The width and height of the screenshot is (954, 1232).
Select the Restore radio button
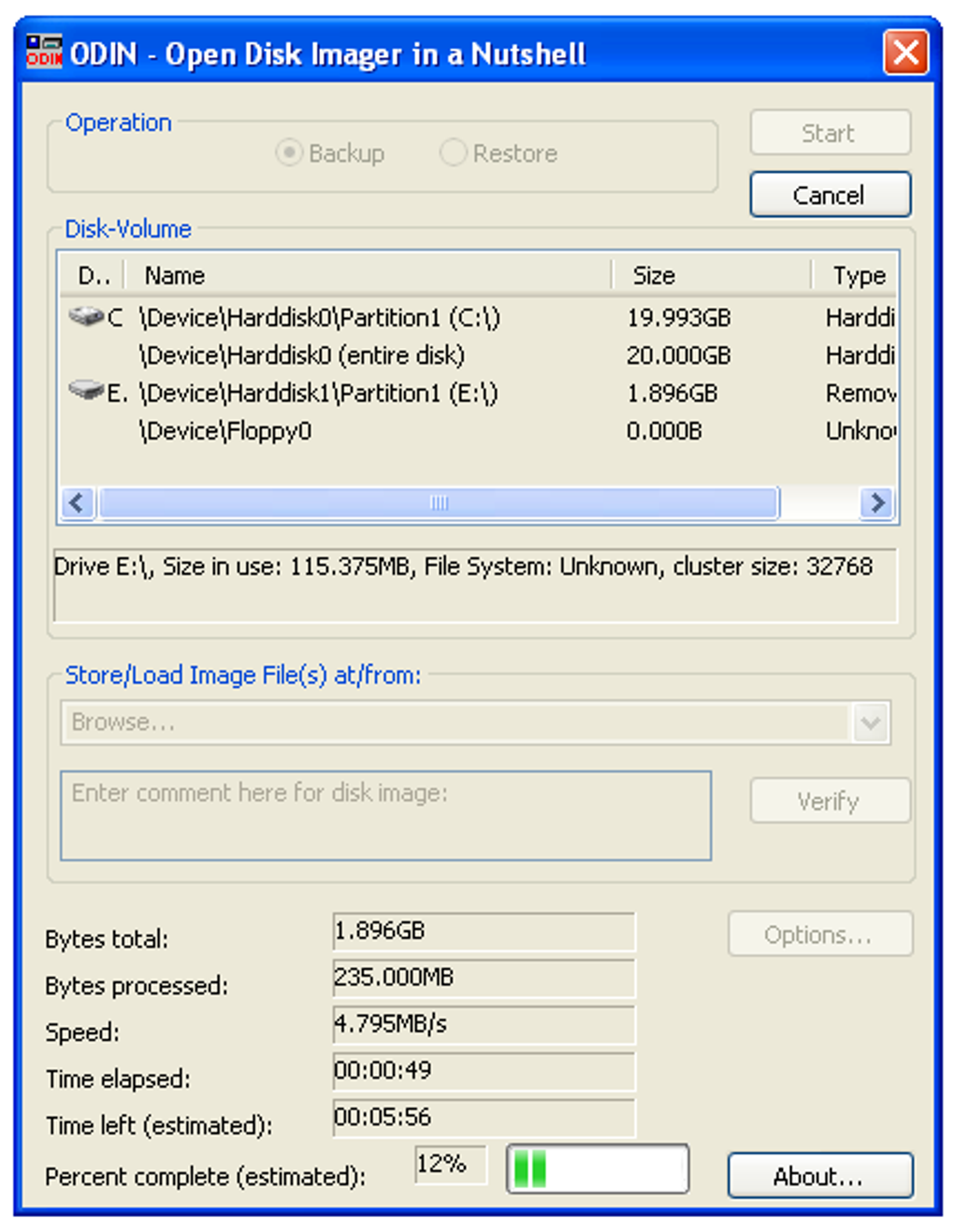(x=454, y=152)
